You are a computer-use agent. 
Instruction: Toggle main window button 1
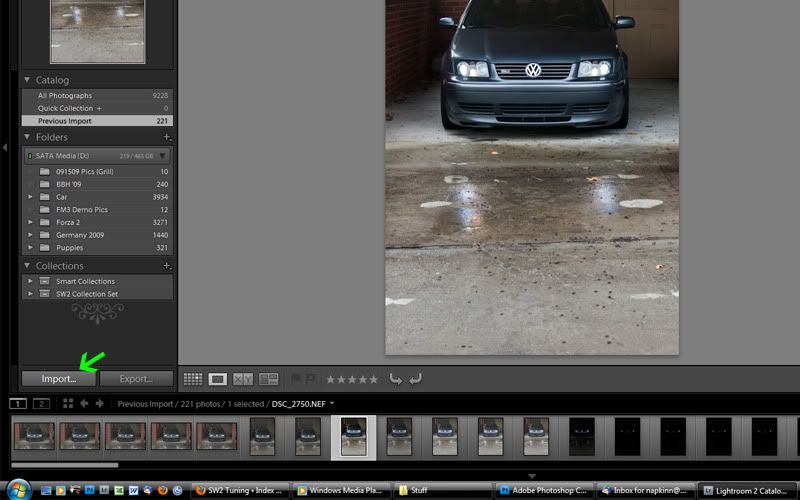pos(18,404)
